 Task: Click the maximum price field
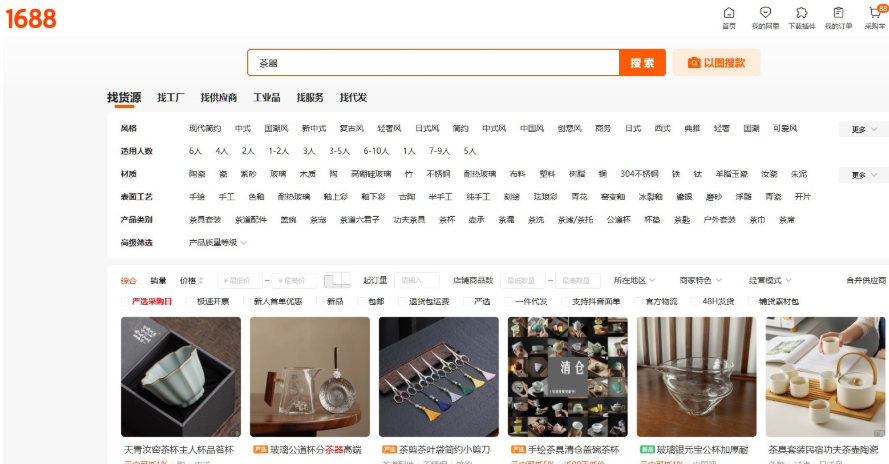[x=294, y=280]
